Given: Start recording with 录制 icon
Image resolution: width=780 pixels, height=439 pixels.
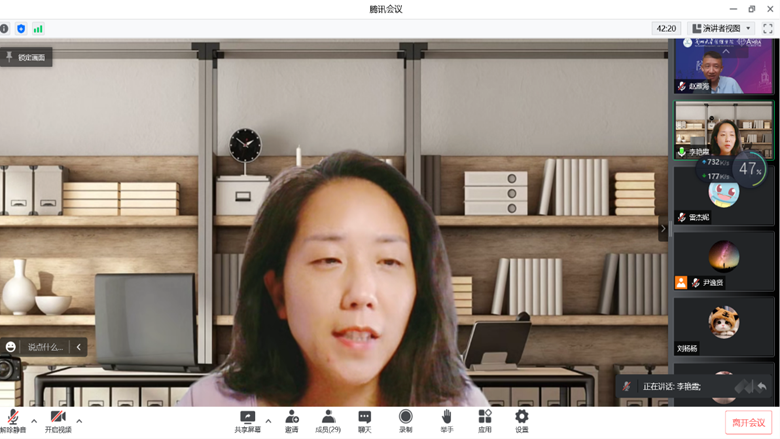Looking at the screenshot, I should tap(405, 421).
